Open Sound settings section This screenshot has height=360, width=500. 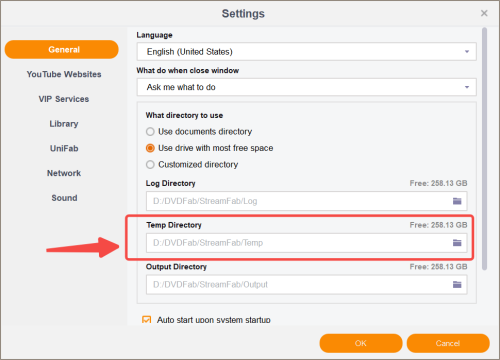pyautogui.click(x=64, y=198)
